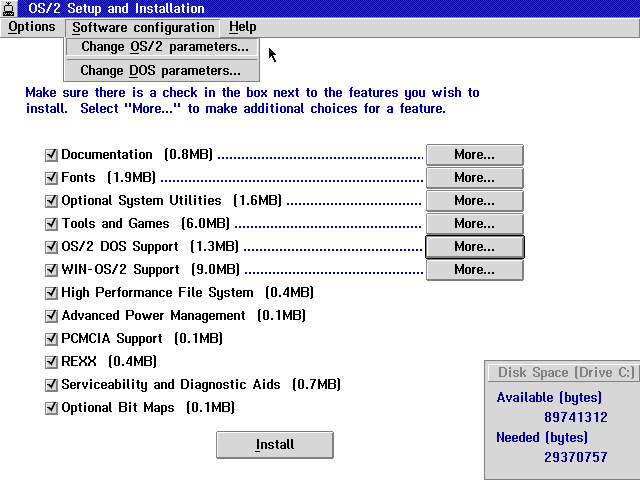Uncheck the Fonts checkbox
The image size is (640, 480).
click(x=51, y=178)
